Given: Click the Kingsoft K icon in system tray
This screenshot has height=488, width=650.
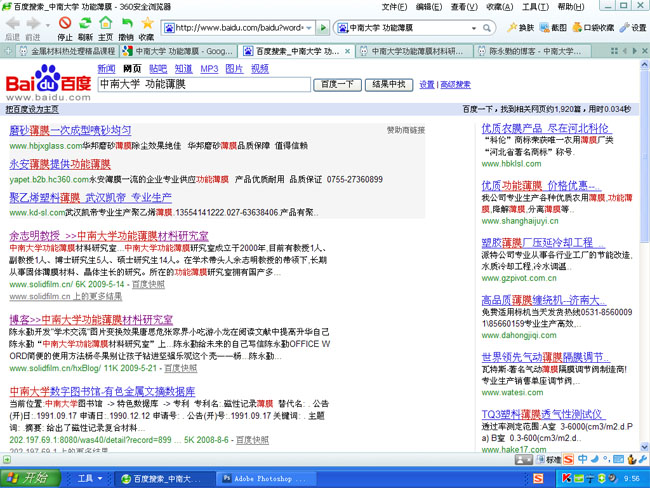Looking at the screenshot, I should (x=566, y=478).
